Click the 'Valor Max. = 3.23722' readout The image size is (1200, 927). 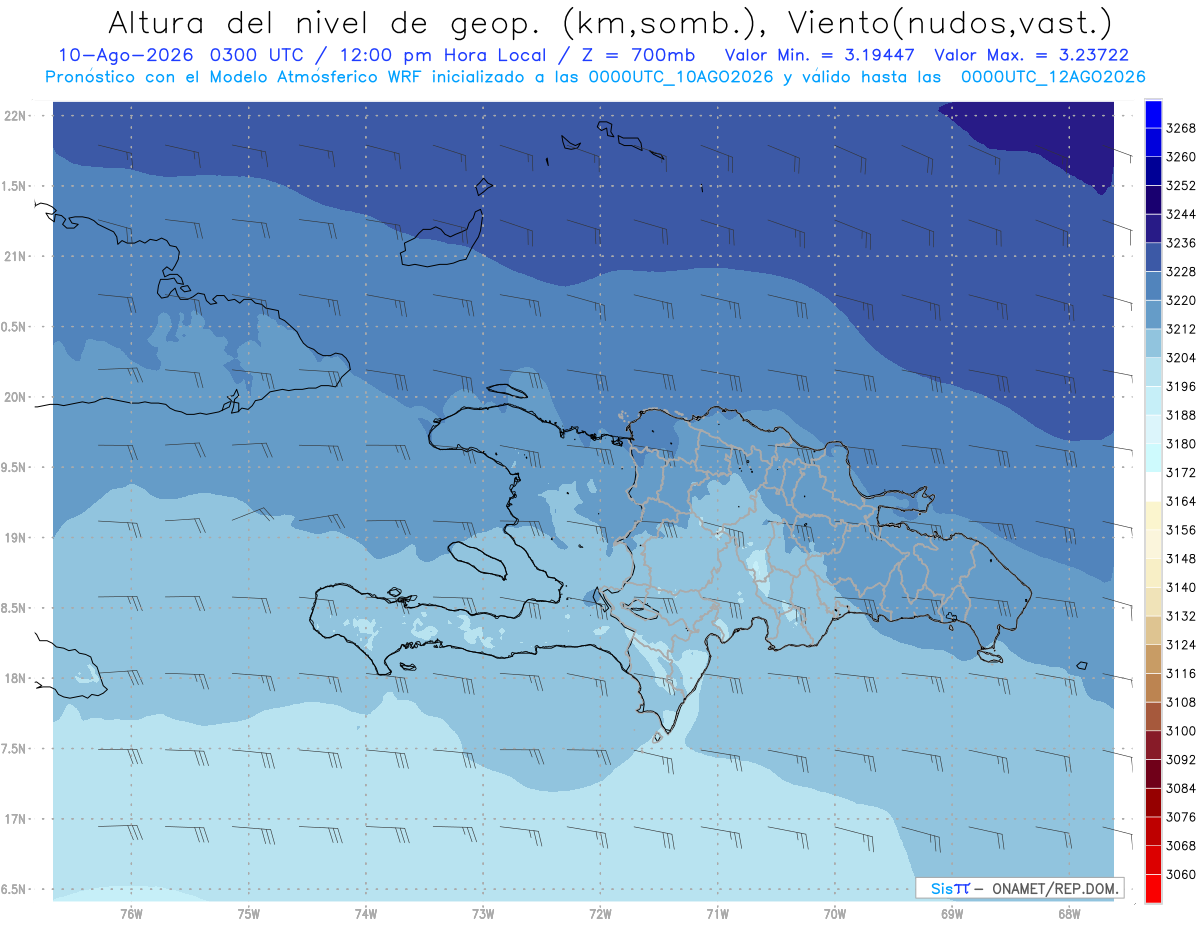tap(1032, 56)
